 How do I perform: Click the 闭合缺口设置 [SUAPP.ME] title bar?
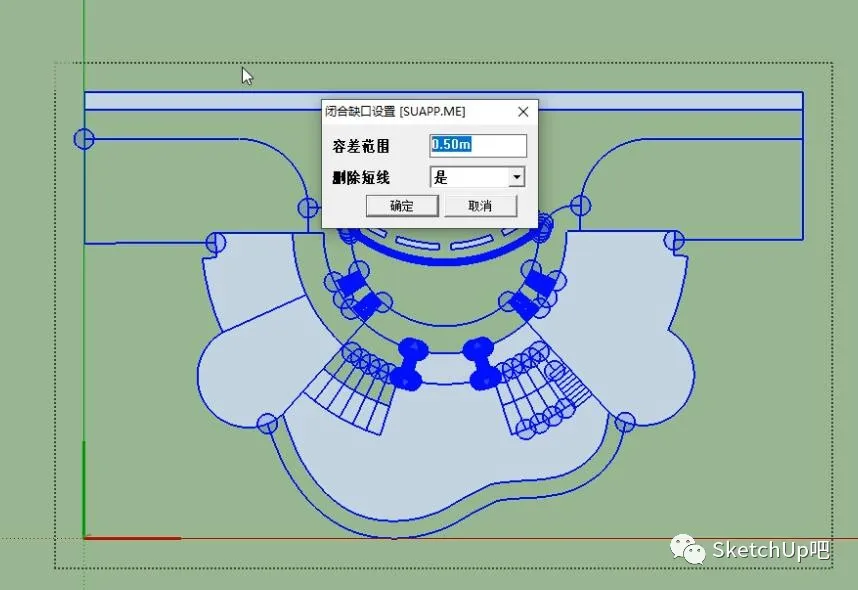click(x=430, y=112)
